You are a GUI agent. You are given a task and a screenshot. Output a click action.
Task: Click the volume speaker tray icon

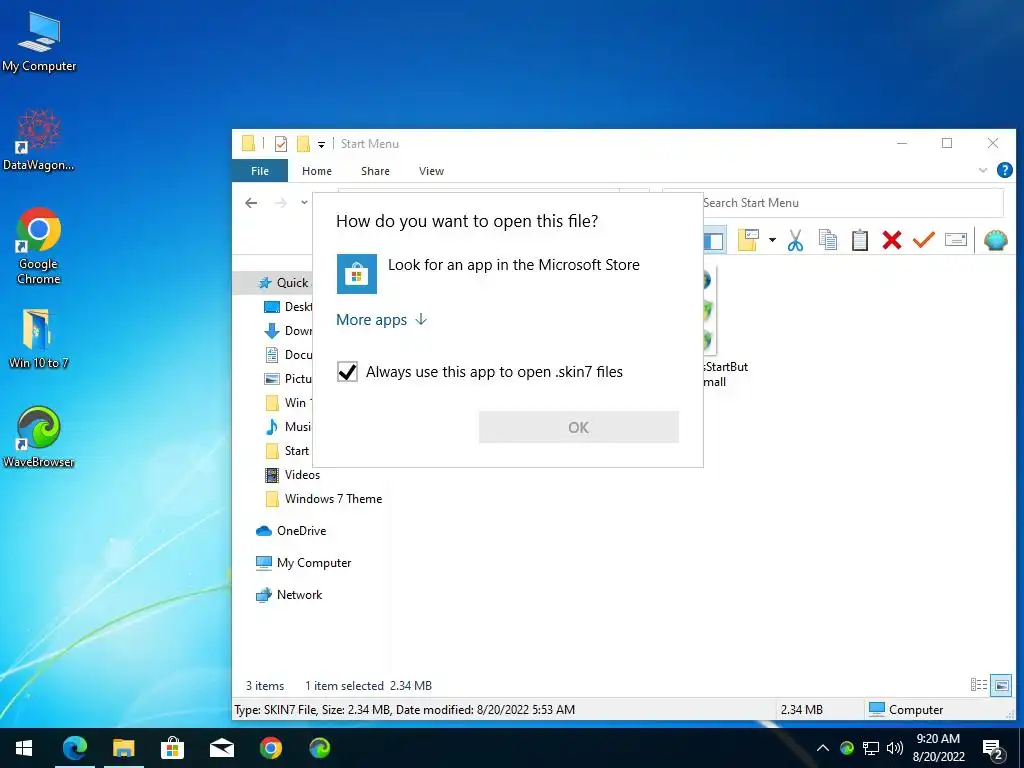(895, 748)
